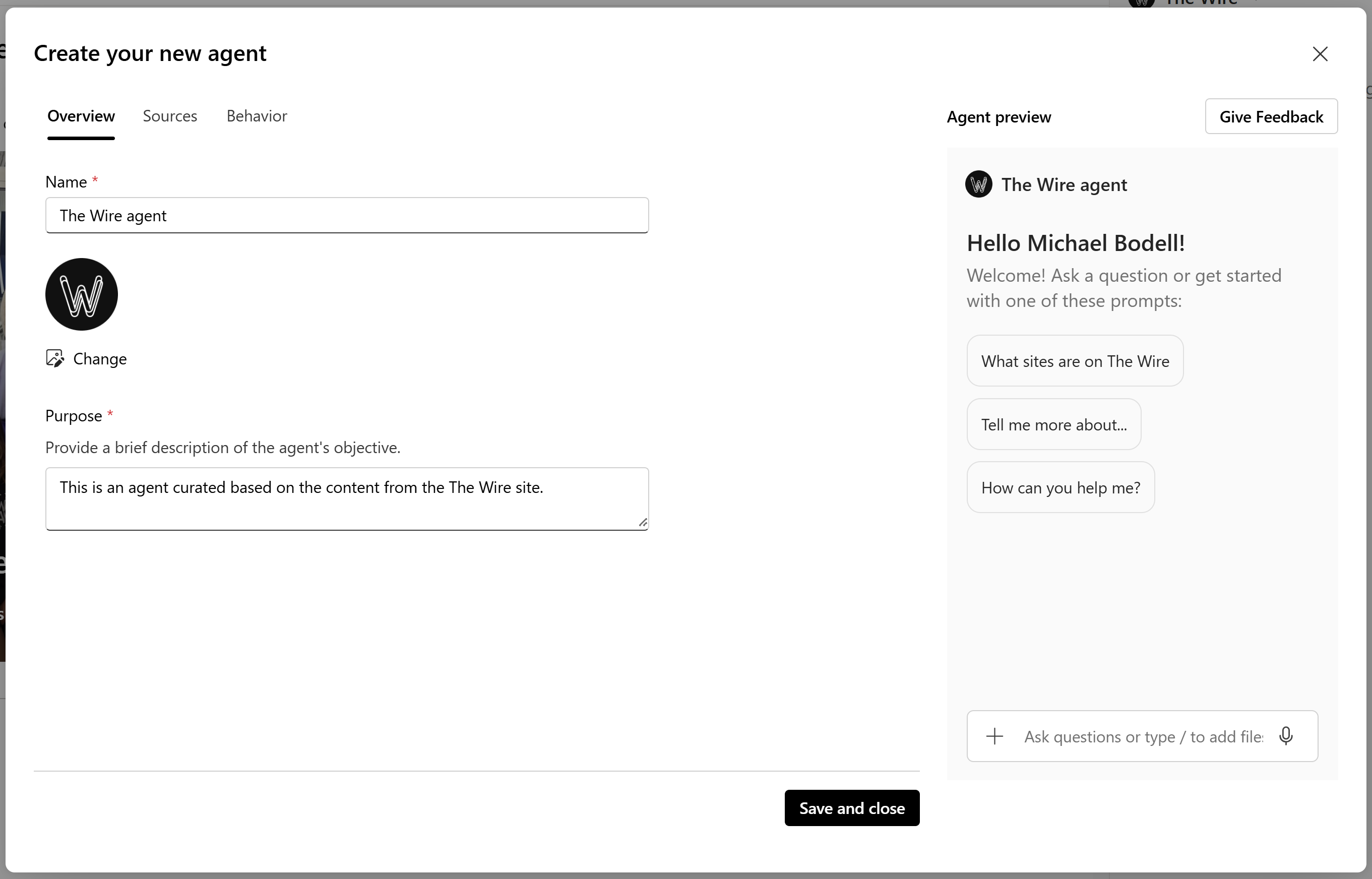The image size is (1372, 879).
Task: Select the Overview tab
Action: [x=81, y=116]
